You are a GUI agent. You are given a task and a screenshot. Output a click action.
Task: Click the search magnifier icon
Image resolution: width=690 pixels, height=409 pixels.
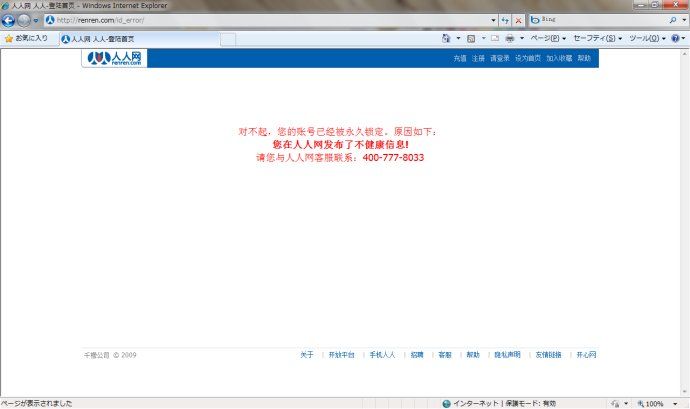671,20
